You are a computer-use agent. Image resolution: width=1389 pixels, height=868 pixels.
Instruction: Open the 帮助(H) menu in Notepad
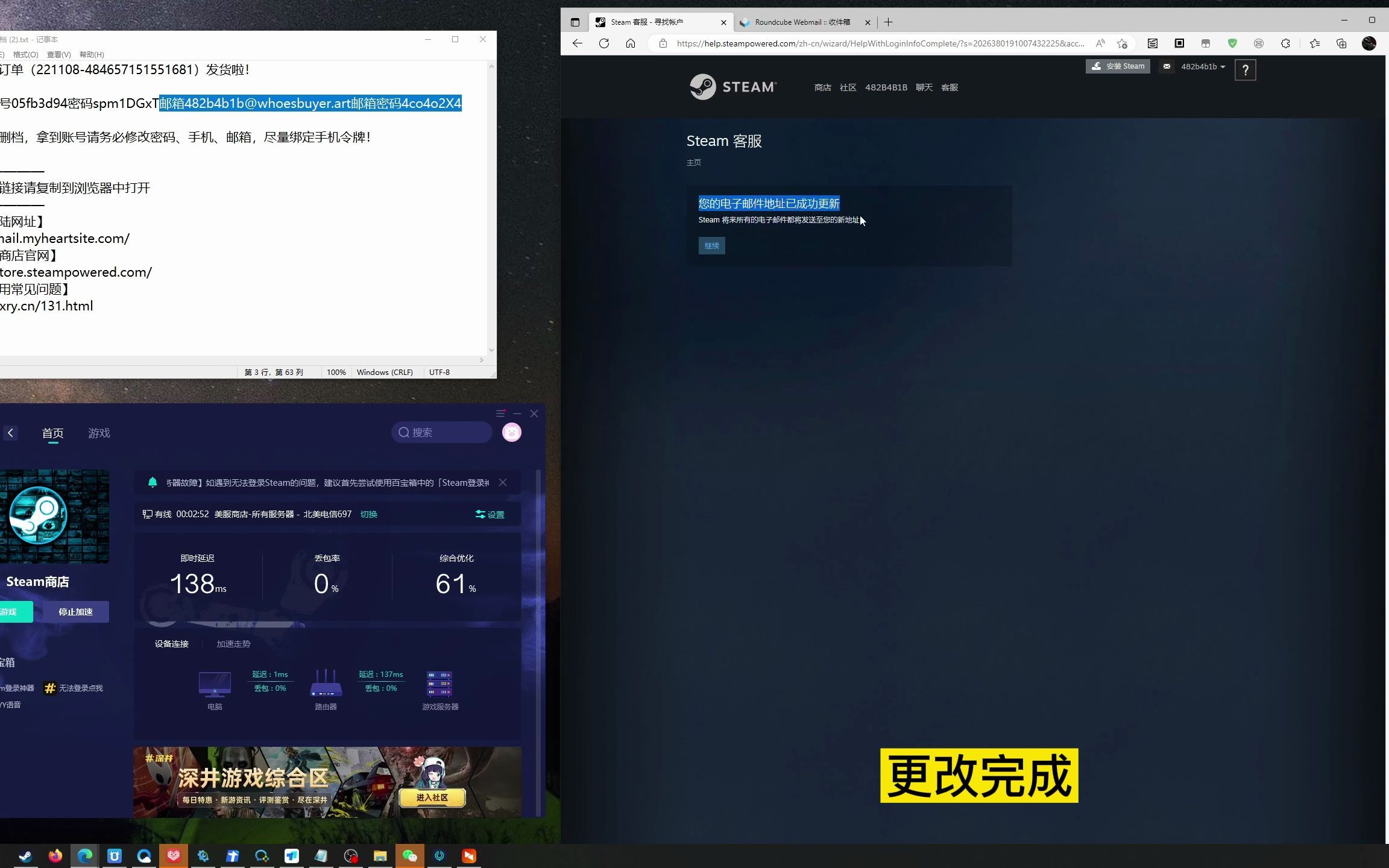point(92,55)
